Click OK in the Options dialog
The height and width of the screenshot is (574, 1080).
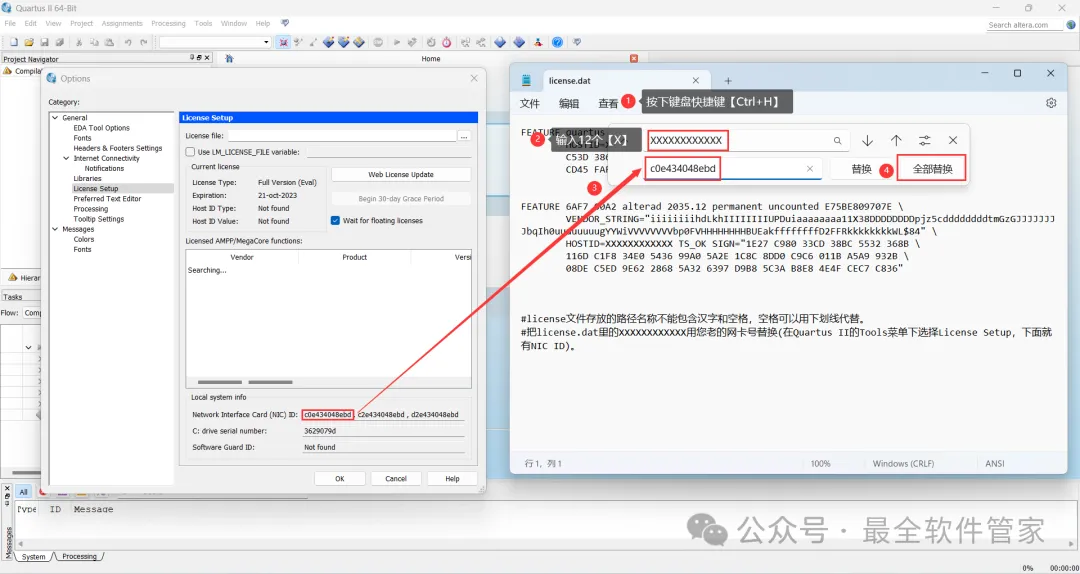[x=340, y=478]
